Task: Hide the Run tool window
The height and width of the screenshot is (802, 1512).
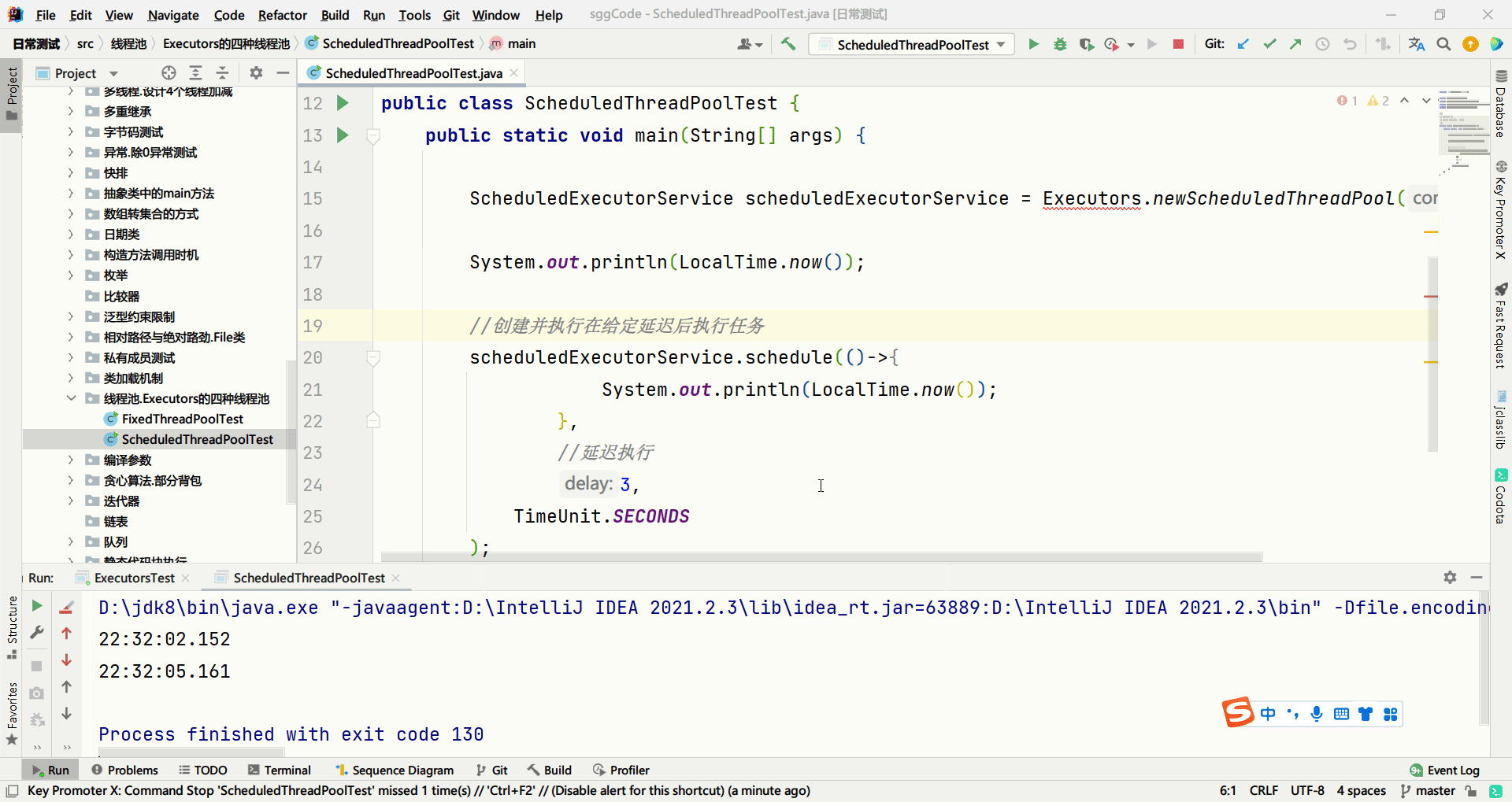Action: (x=1477, y=578)
